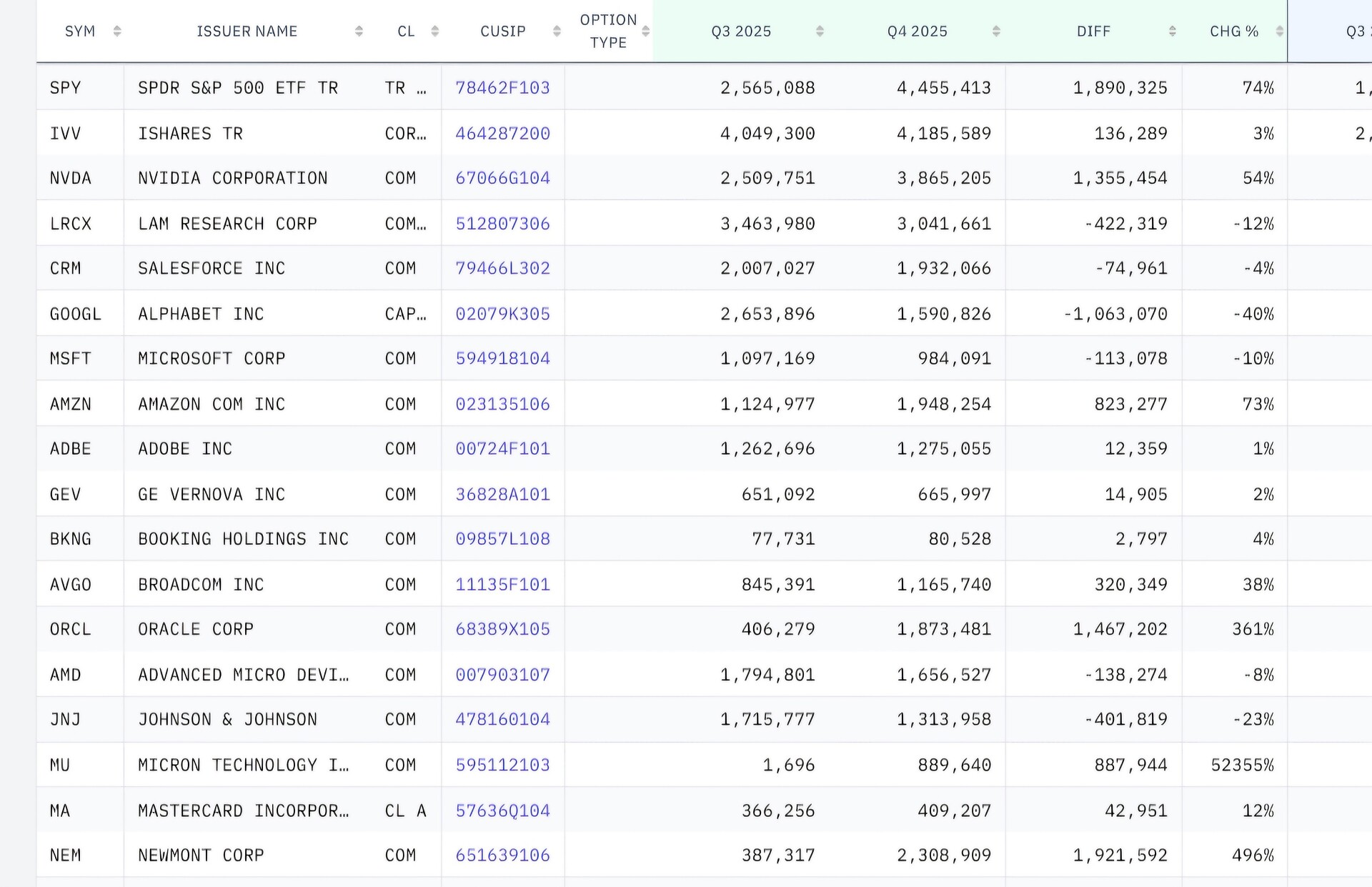Click the MICROSOFT CORP issuer name cell

[x=212, y=358]
